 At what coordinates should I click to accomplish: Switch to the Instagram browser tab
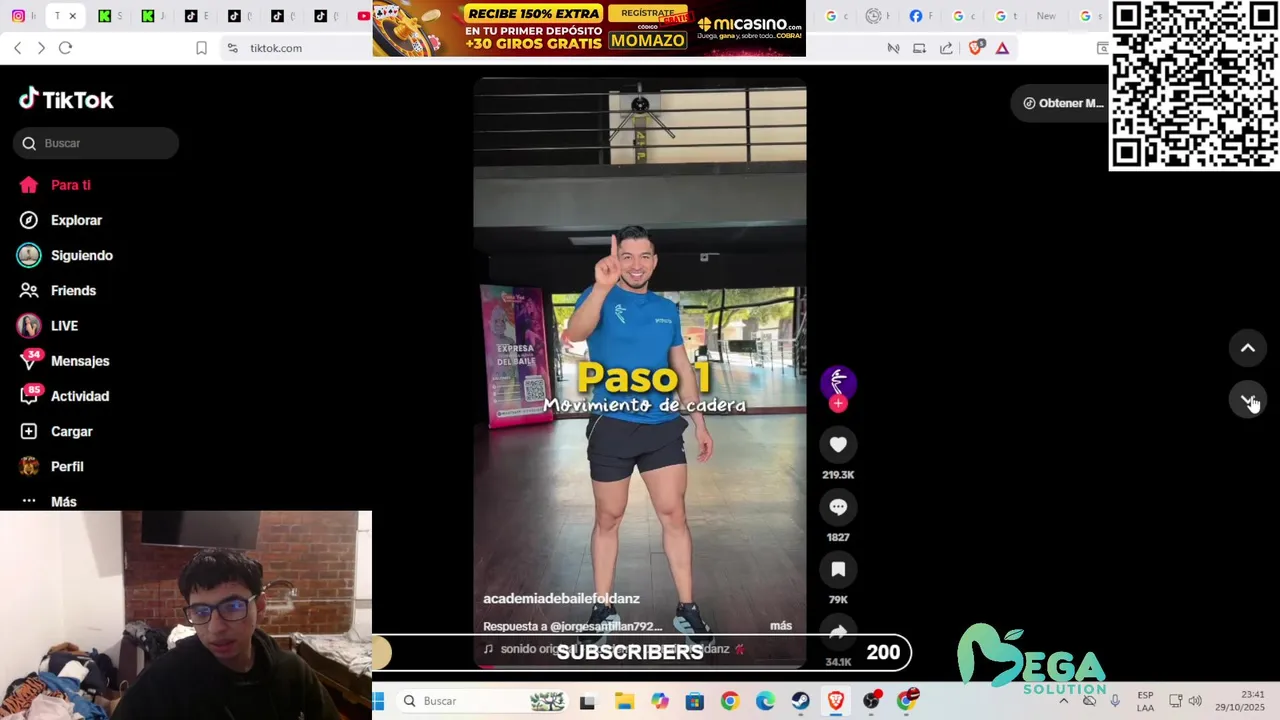pyautogui.click(x=18, y=16)
